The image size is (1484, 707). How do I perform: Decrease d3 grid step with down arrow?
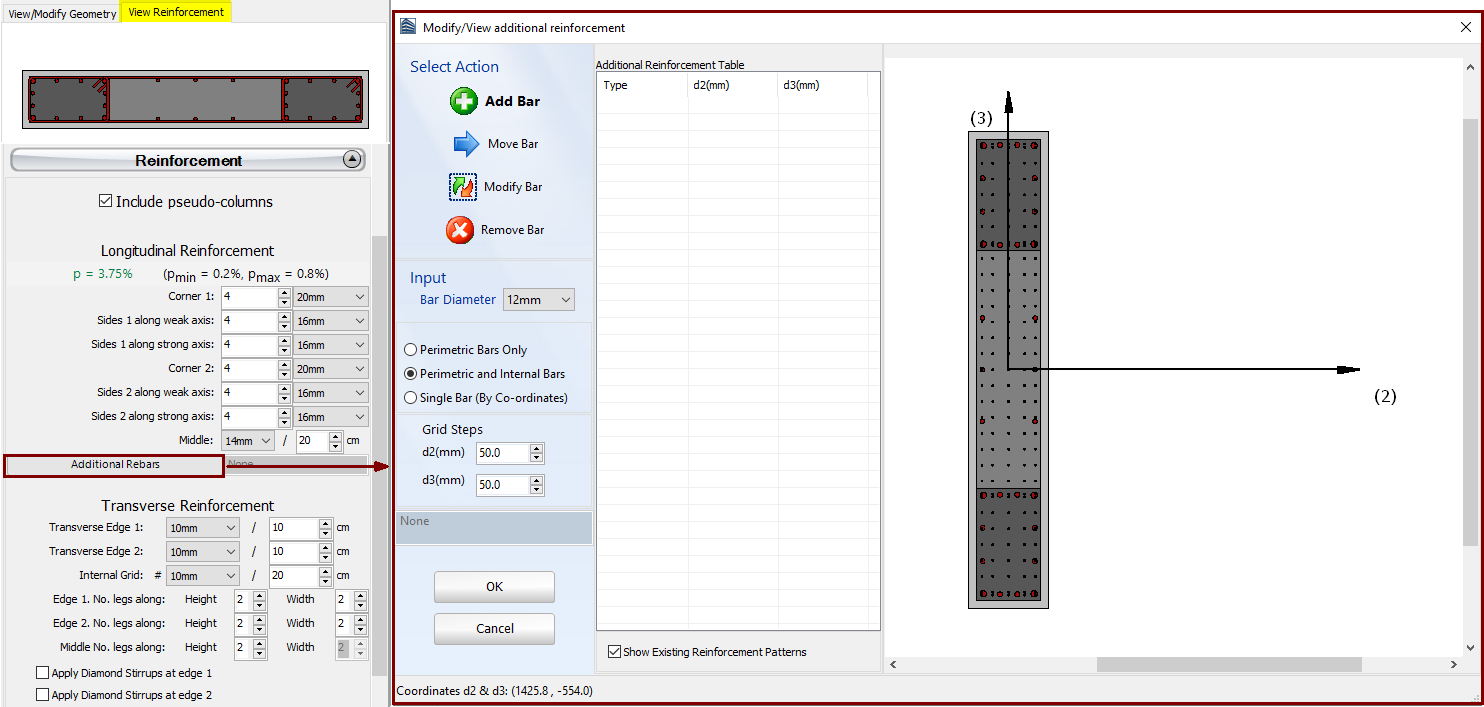[x=537, y=490]
